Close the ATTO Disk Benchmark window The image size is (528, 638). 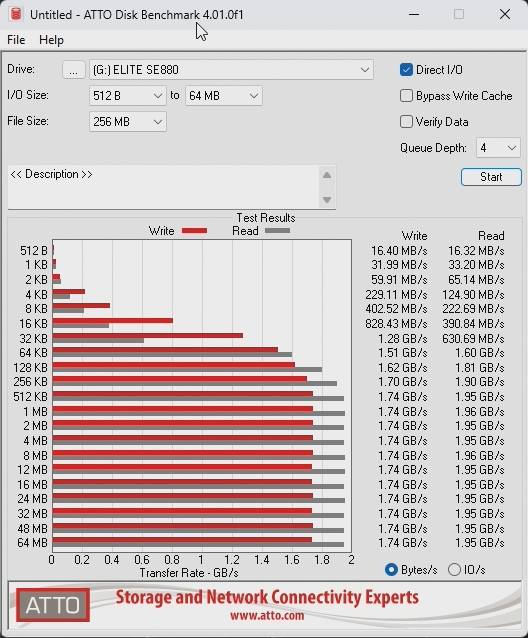click(x=505, y=14)
